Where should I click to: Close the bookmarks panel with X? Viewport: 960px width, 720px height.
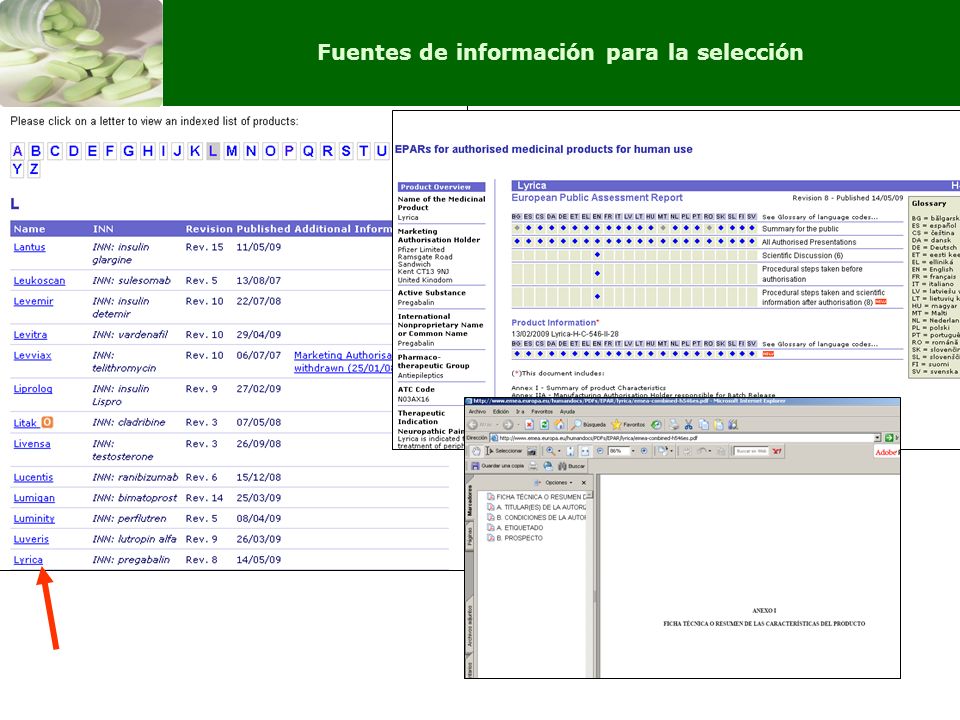click(583, 482)
